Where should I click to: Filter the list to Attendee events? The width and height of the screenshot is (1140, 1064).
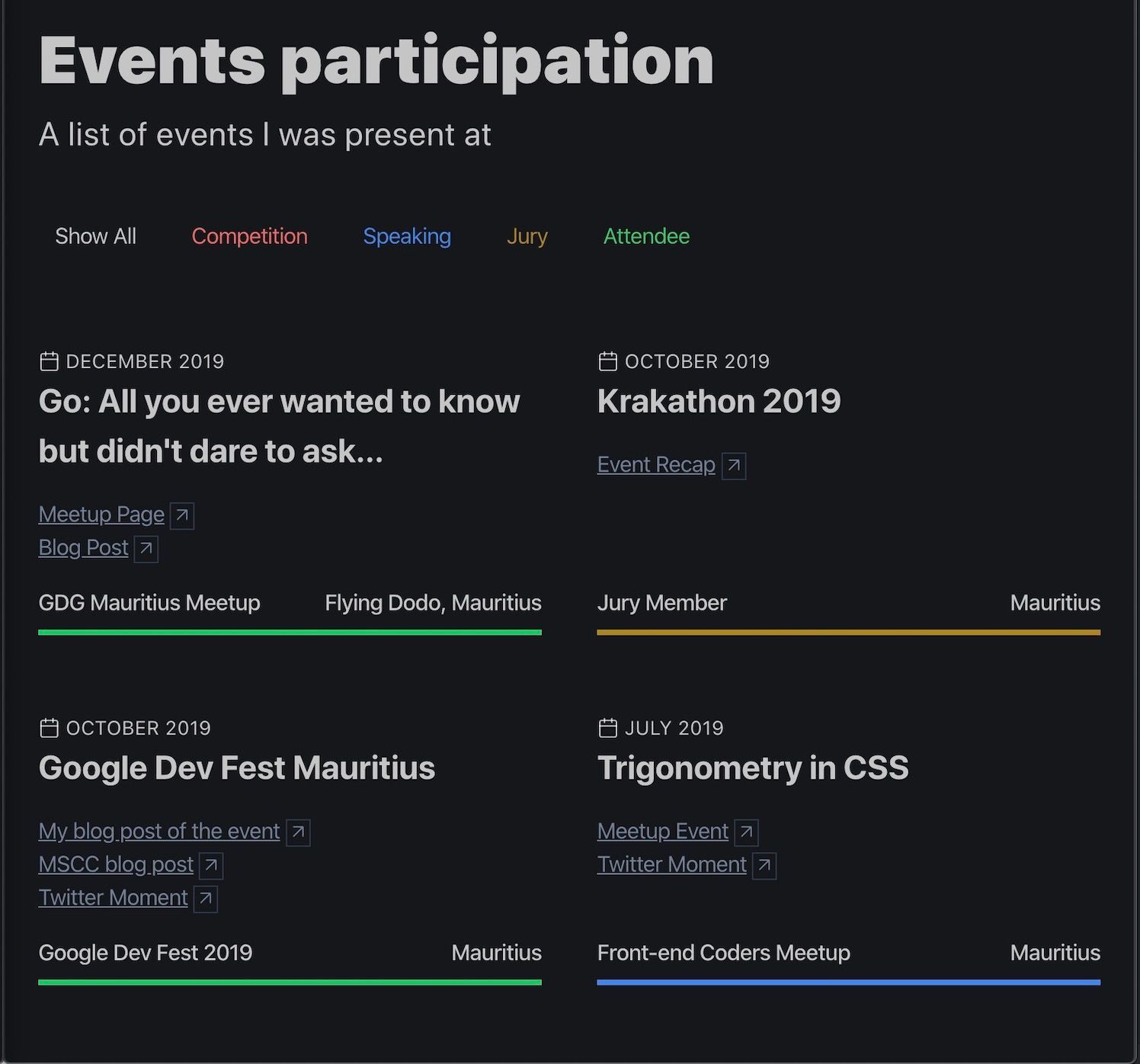coord(646,236)
